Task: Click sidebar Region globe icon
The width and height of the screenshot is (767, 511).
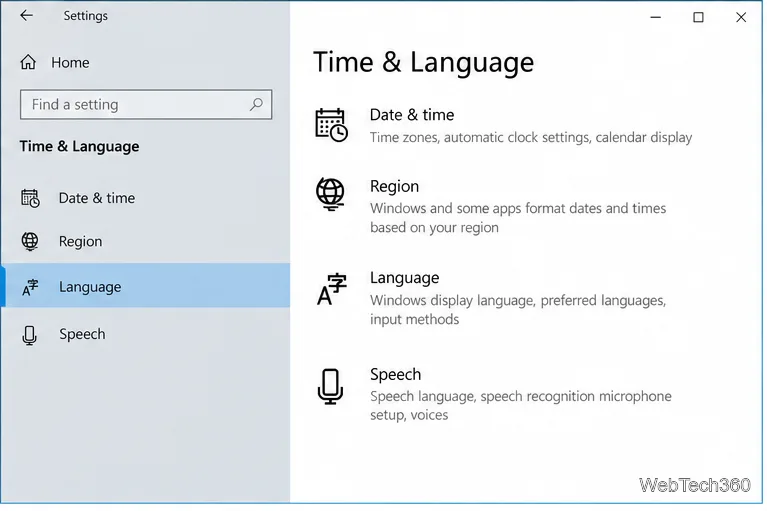Action: coord(30,241)
